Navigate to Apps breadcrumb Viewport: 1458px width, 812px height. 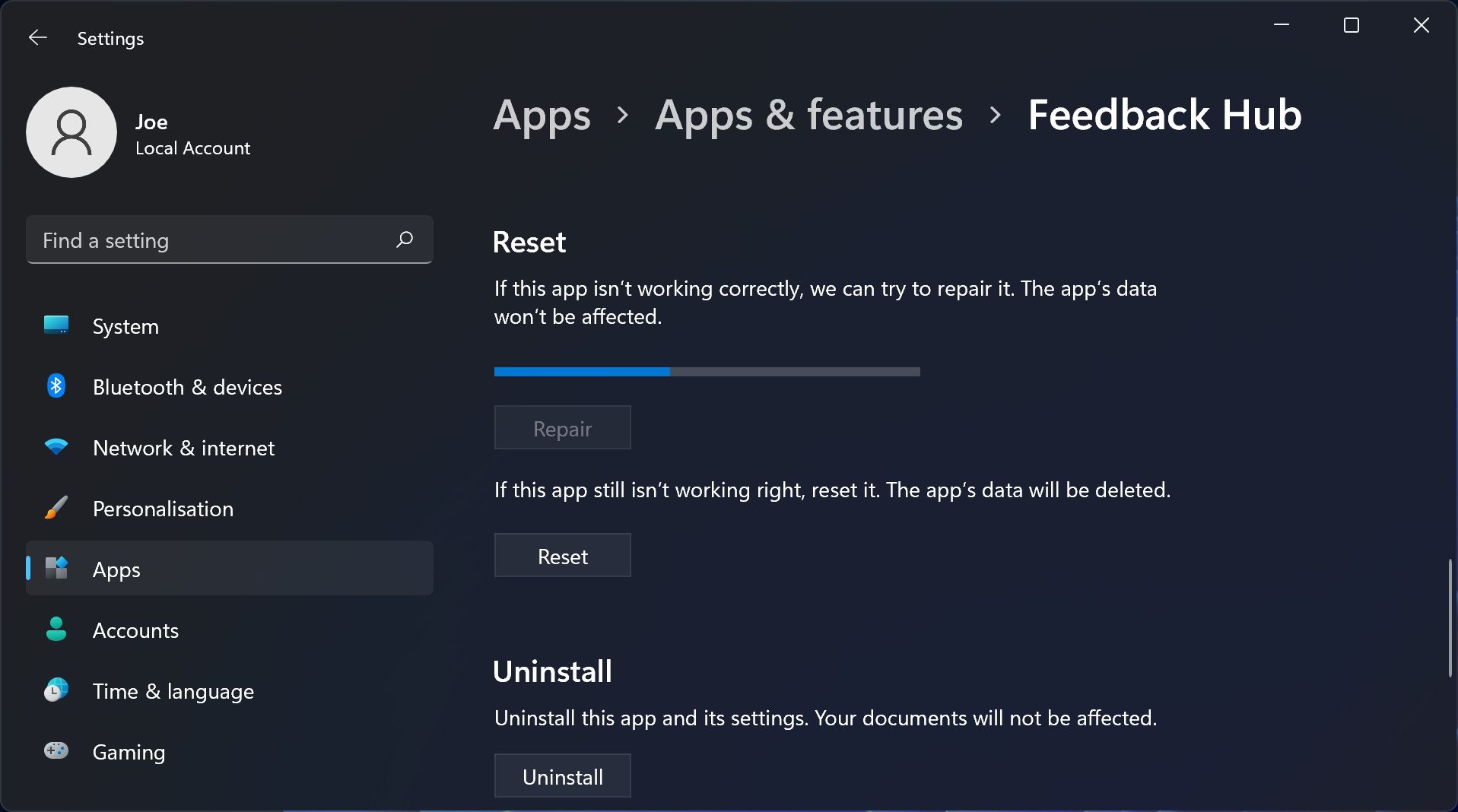pos(542,116)
